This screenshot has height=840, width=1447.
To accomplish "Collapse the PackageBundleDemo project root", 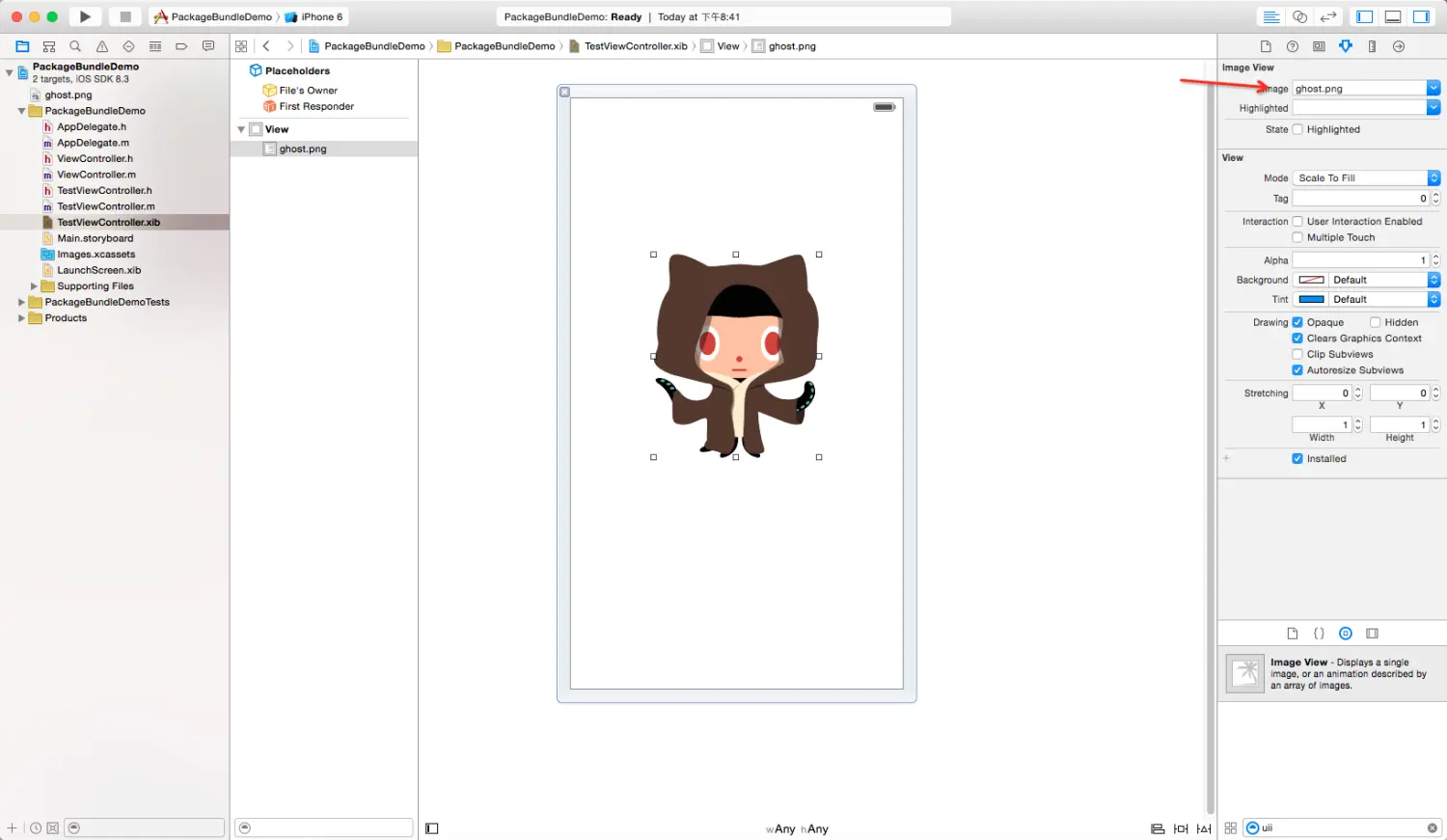I will [10, 72].
